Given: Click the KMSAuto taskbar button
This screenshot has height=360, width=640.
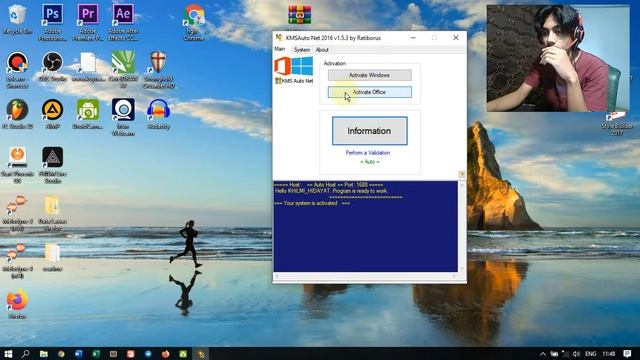Looking at the screenshot, I should click(x=201, y=353).
